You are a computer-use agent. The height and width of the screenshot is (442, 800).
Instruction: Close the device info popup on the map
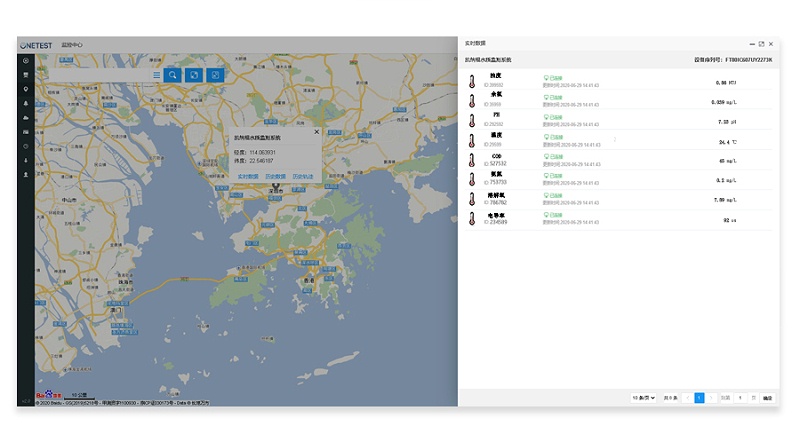click(316, 132)
